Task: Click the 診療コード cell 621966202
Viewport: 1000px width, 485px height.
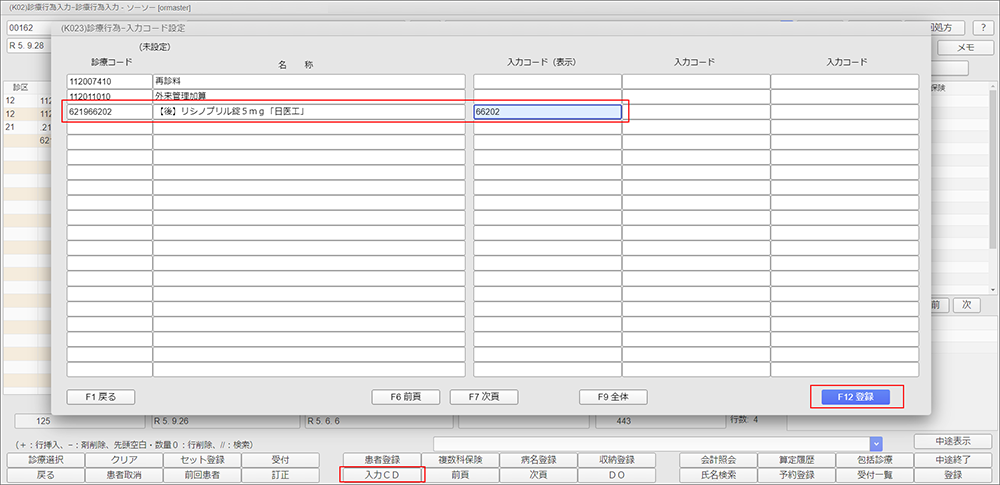Action: [x=108, y=112]
